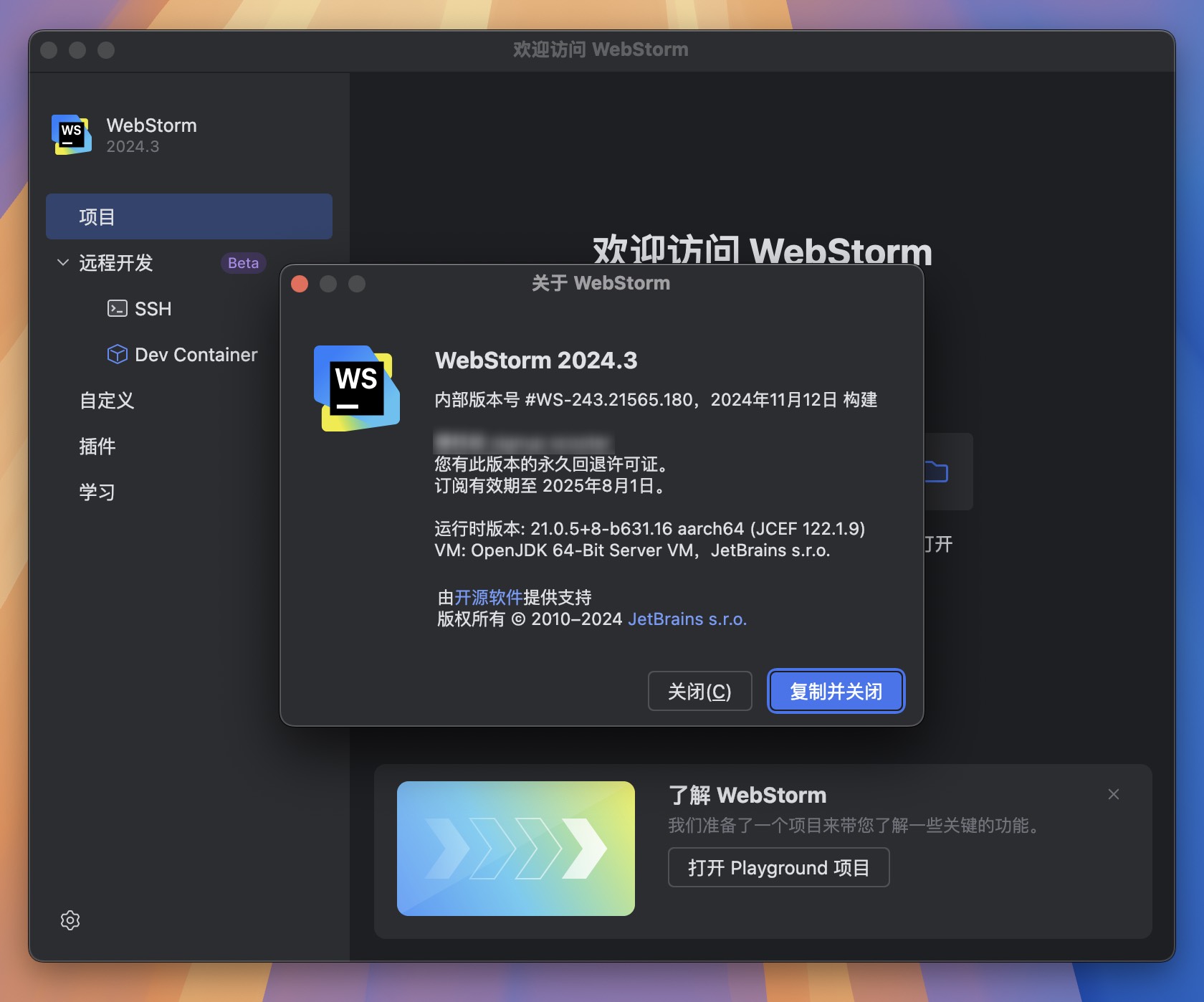1204x1002 pixels.
Task: Click the WebStorm logo in the sidebar header
Action: click(72, 135)
